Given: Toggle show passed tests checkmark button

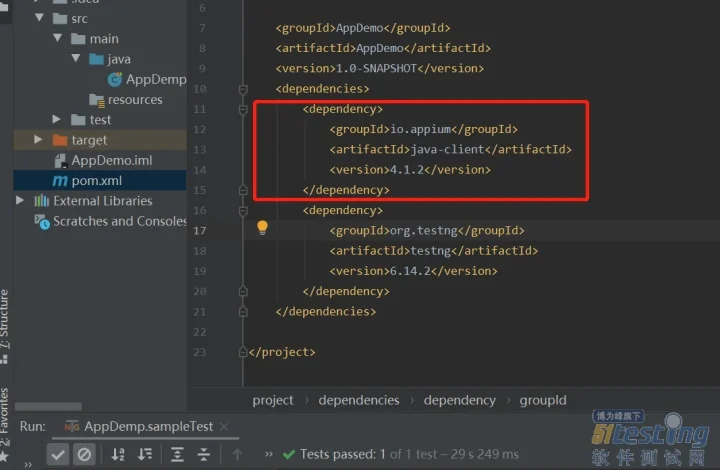Looking at the screenshot, I should 58,454.
